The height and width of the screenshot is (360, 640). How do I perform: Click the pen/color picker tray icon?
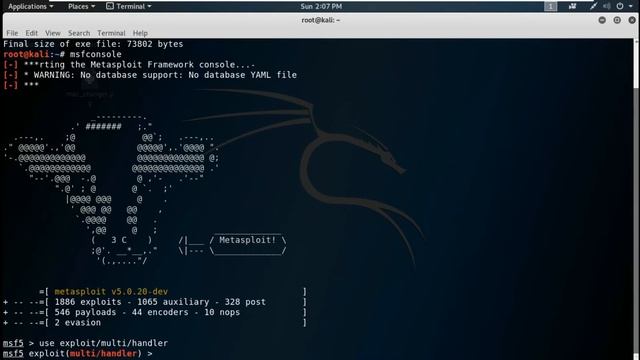(593, 6)
